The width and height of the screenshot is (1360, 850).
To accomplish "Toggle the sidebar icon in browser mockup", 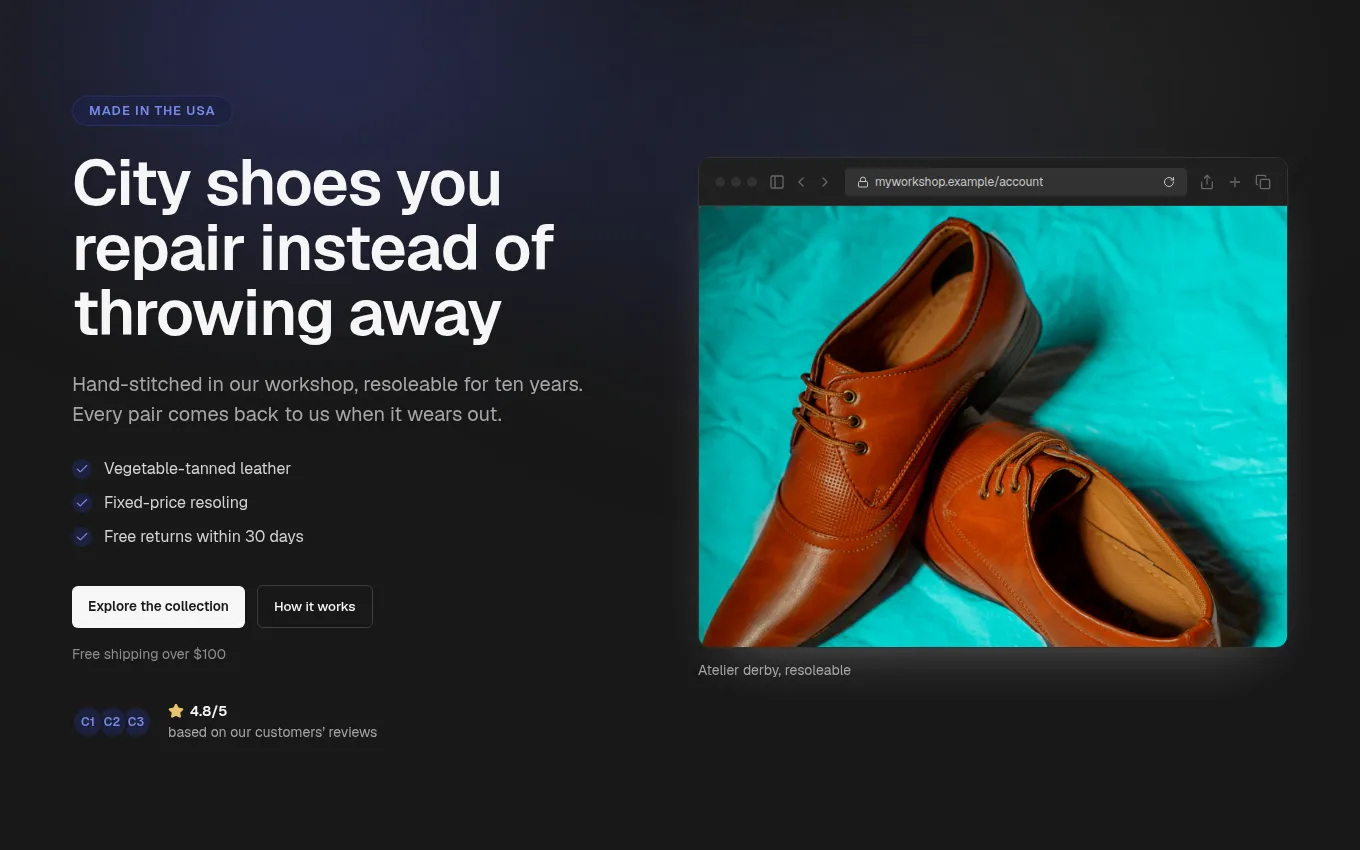I will click(776, 182).
